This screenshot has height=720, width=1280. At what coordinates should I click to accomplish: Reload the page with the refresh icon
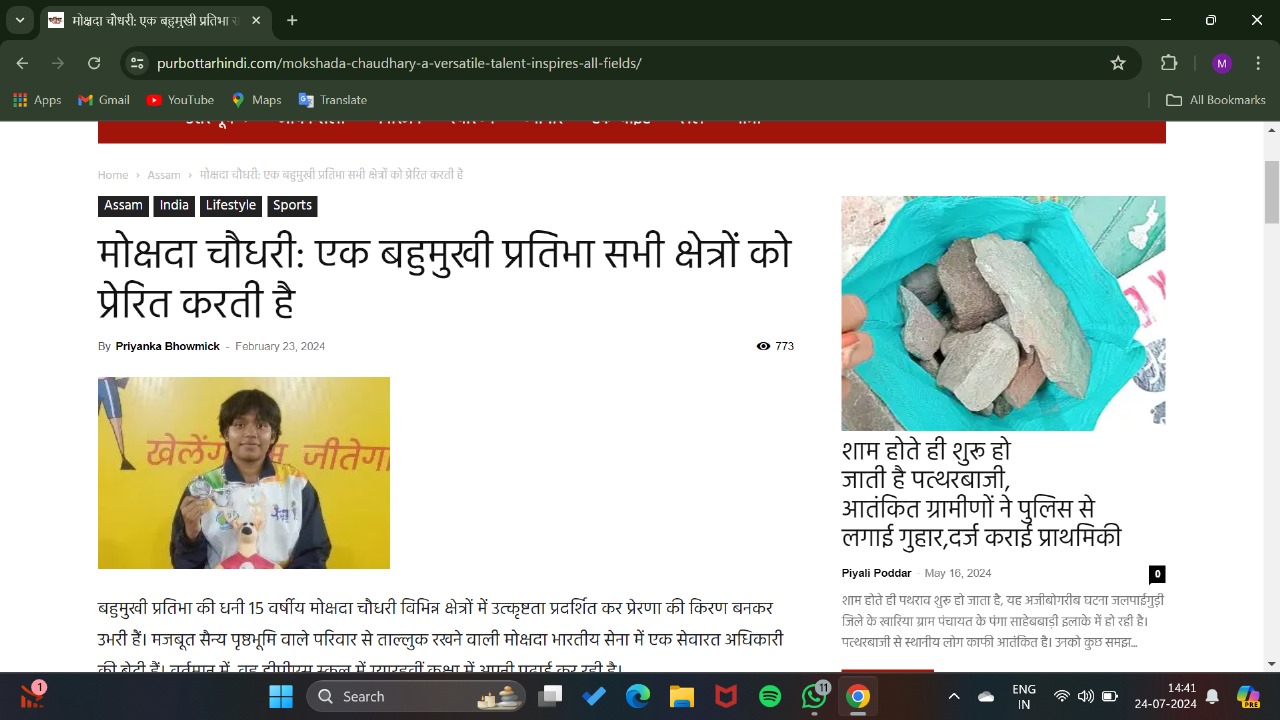(94, 63)
